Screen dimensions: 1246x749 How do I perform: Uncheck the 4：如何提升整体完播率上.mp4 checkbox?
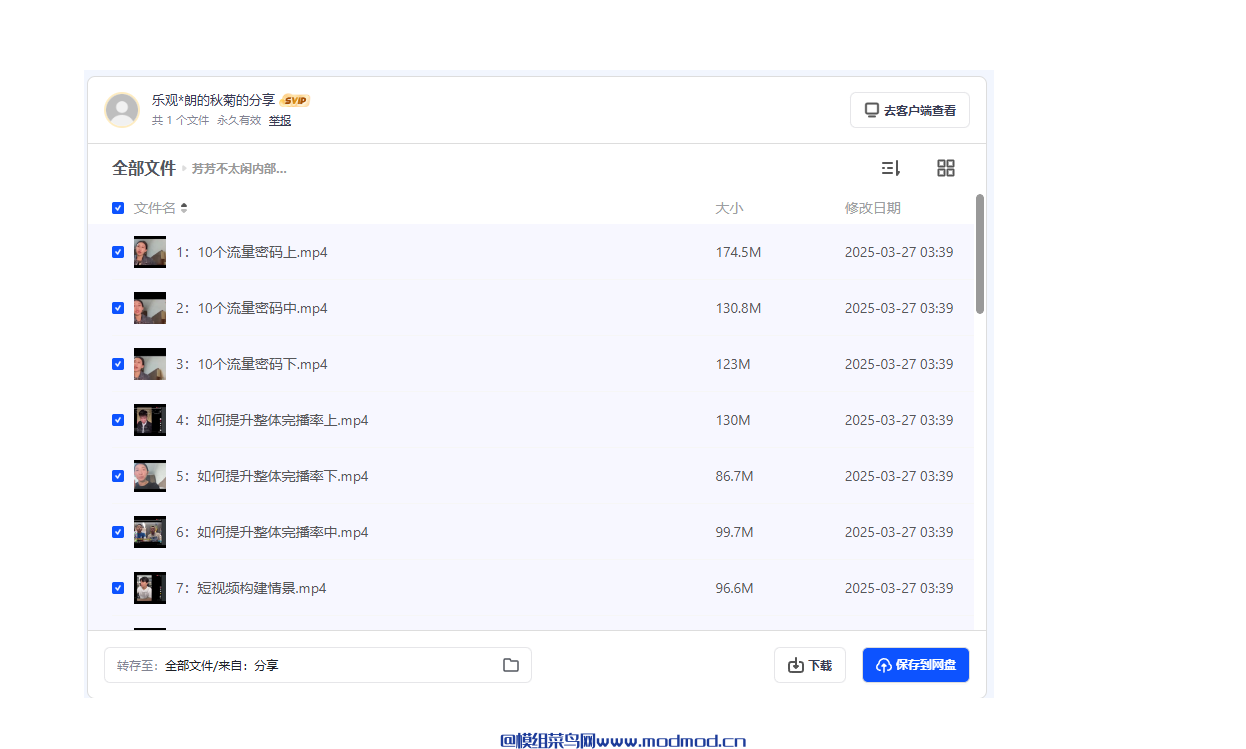[x=118, y=420]
